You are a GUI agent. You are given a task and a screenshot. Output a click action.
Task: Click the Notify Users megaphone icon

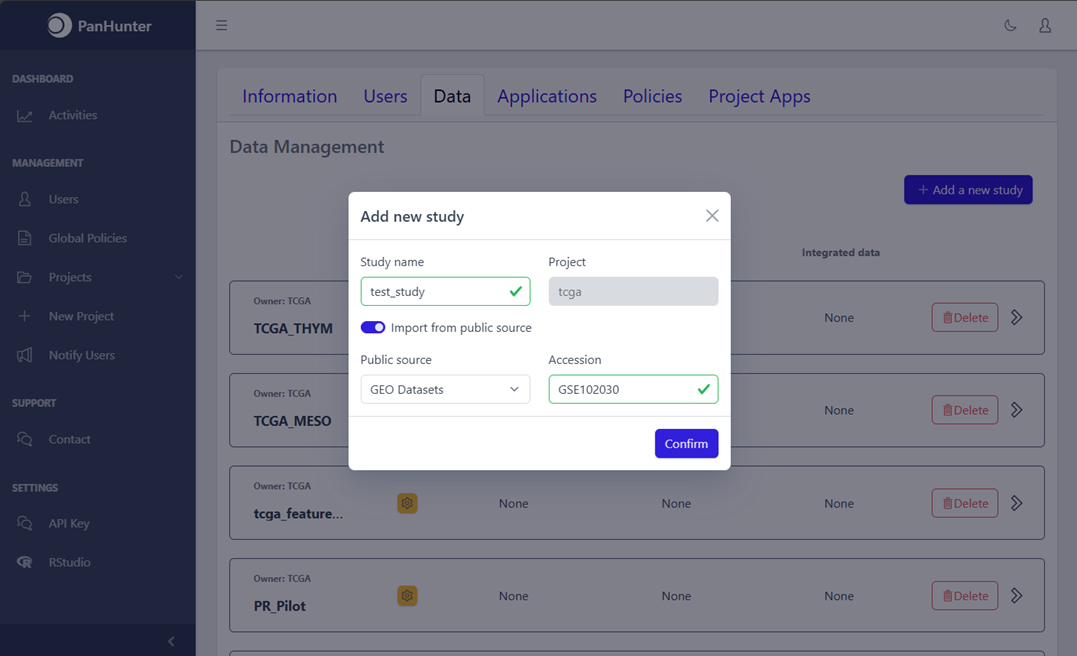[x=25, y=355]
